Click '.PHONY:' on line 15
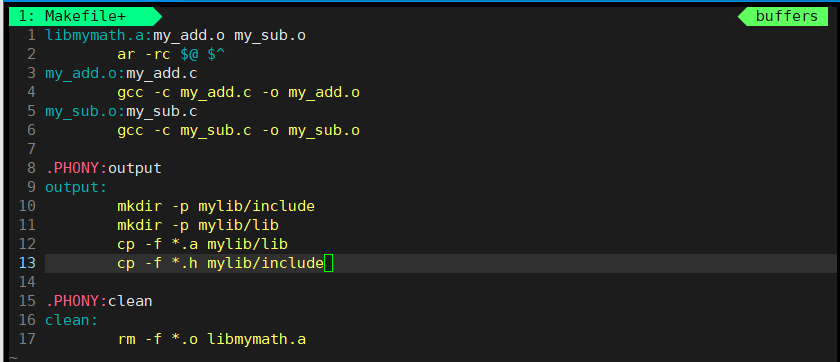The width and height of the screenshot is (840, 362). (x=77, y=301)
